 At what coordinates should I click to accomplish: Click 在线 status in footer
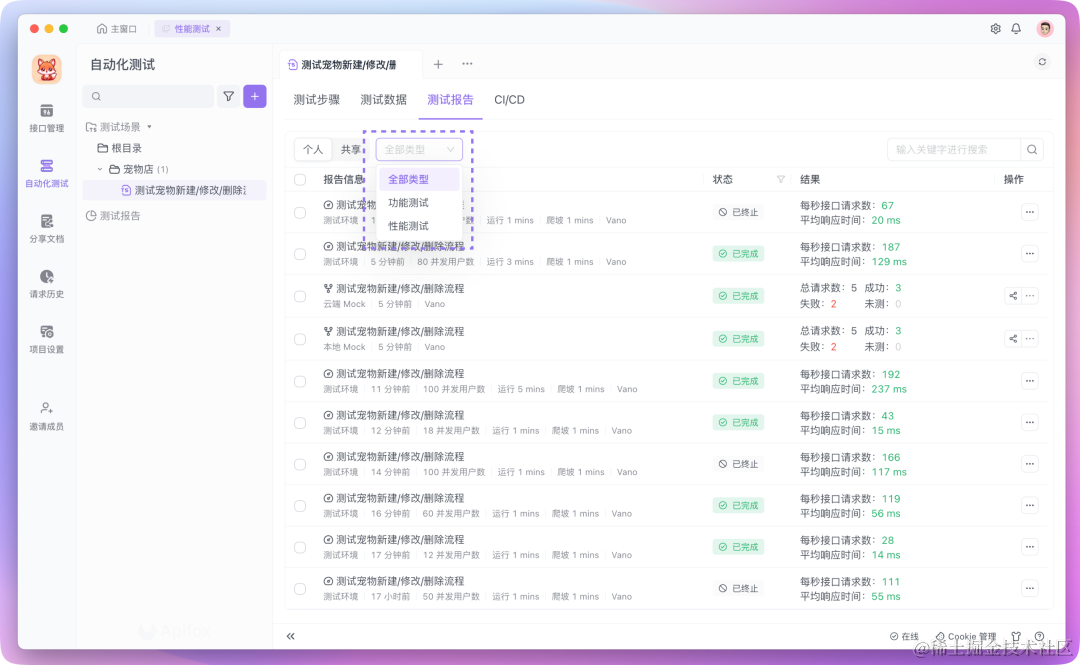pos(904,636)
